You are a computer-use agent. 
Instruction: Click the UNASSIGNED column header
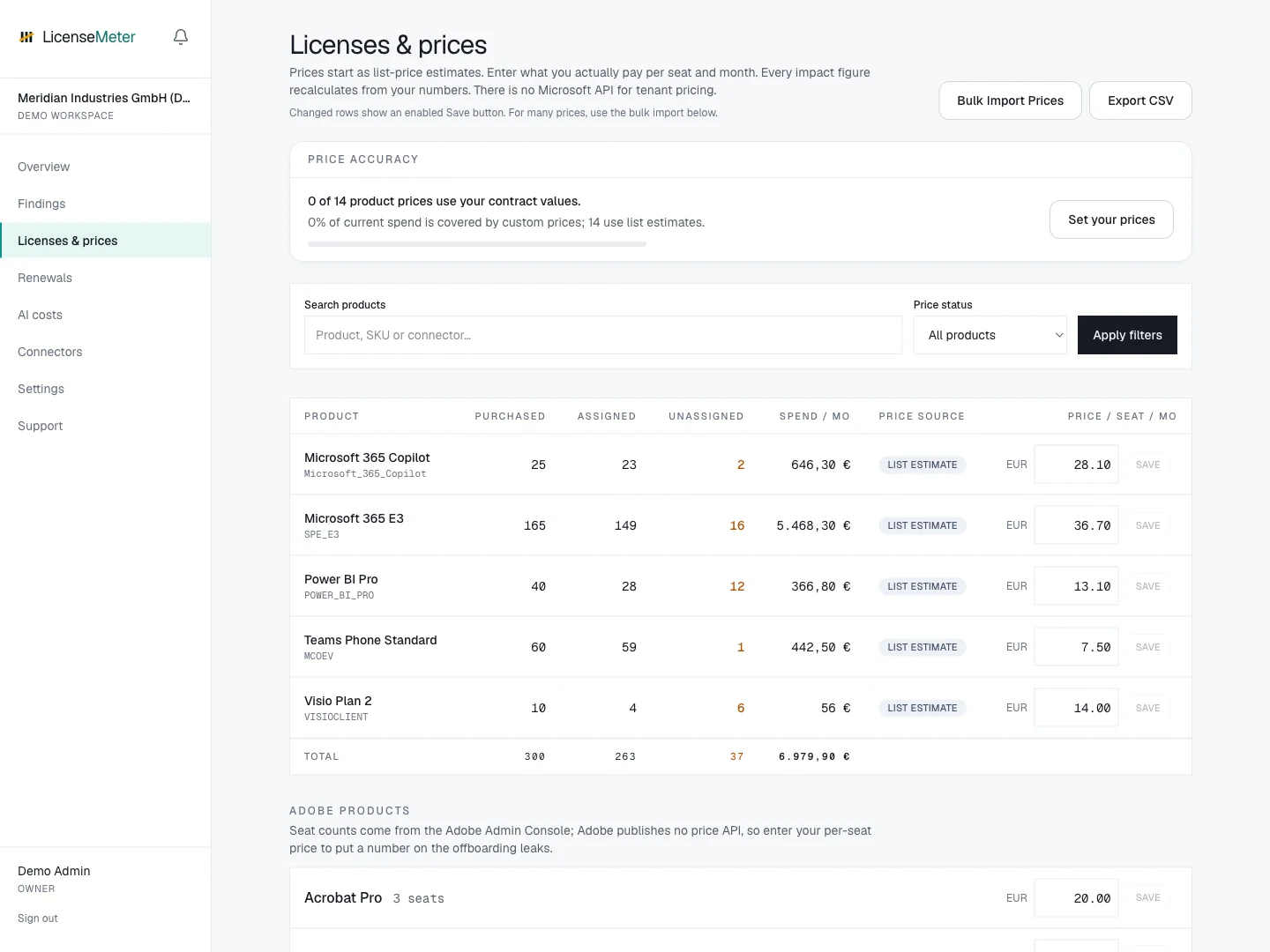pyautogui.click(x=706, y=416)
